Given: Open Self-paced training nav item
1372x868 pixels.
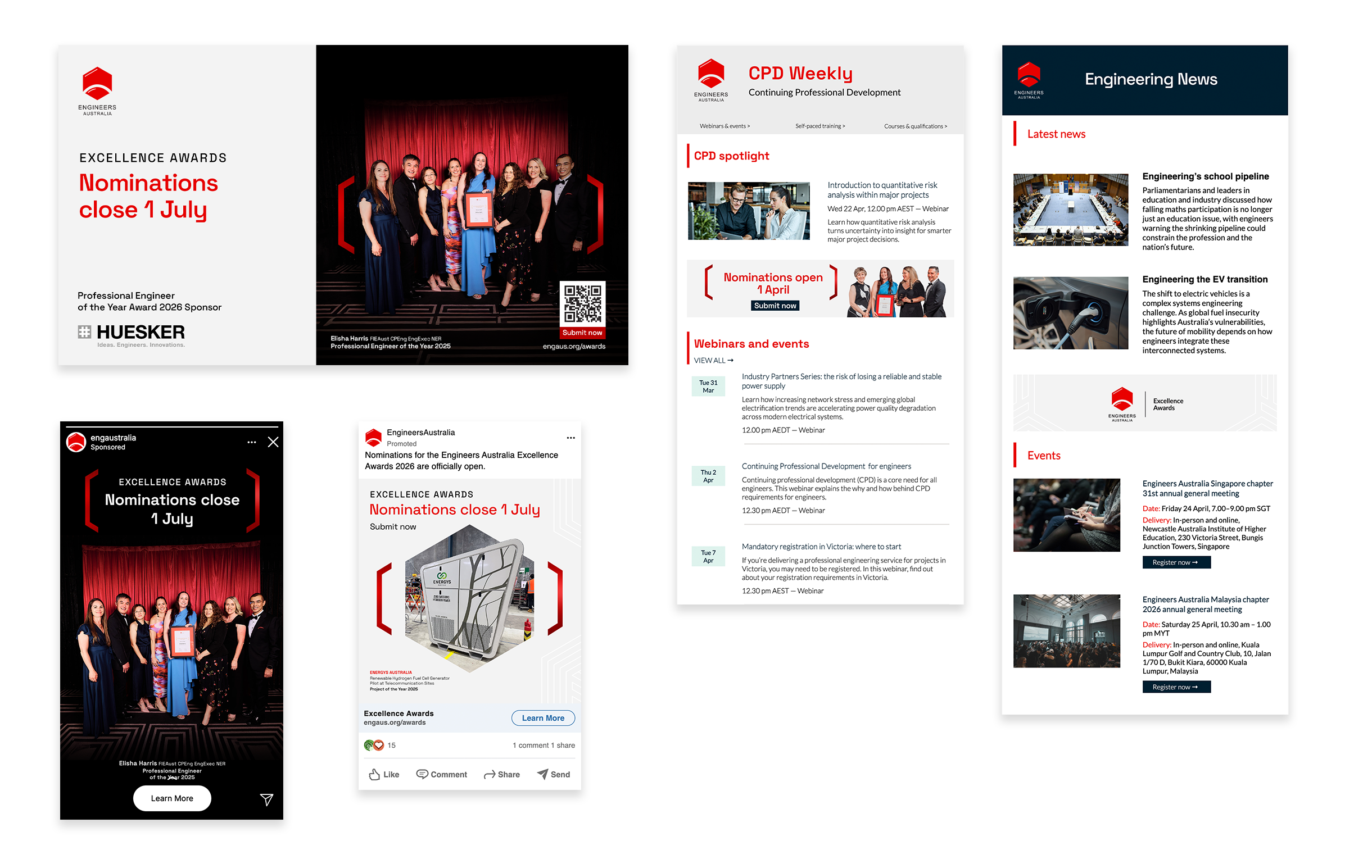Looking at the screenshot, I should [819, 126].
